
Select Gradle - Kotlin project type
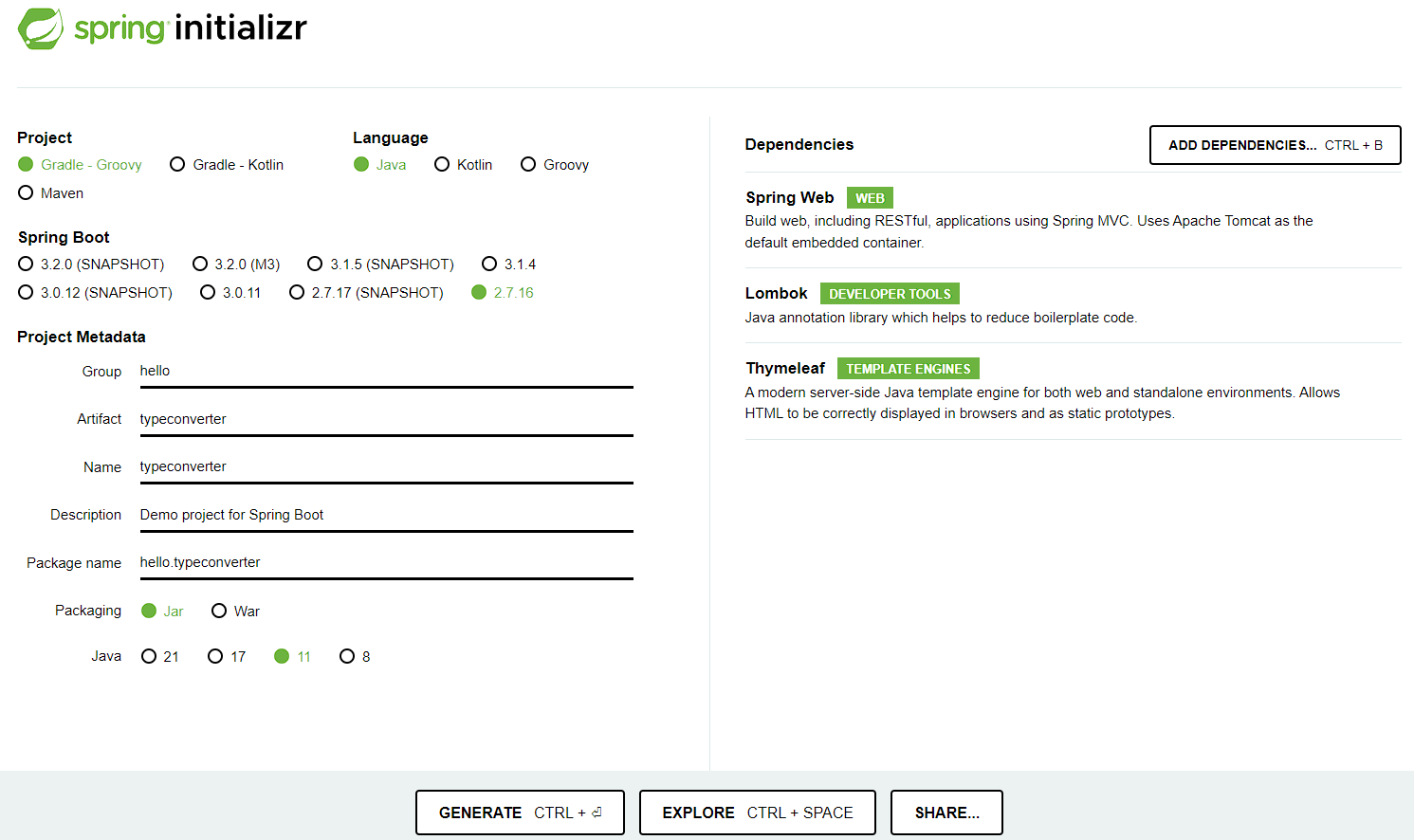coord(227,165)
